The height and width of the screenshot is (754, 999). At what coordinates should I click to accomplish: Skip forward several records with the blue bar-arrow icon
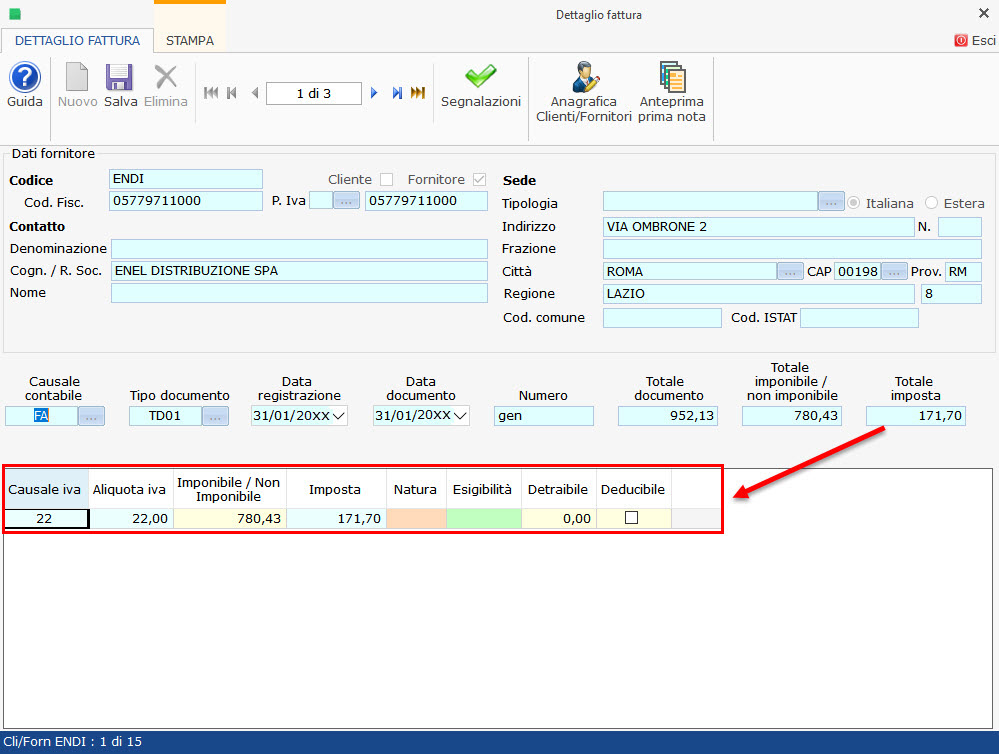(397, 93)
